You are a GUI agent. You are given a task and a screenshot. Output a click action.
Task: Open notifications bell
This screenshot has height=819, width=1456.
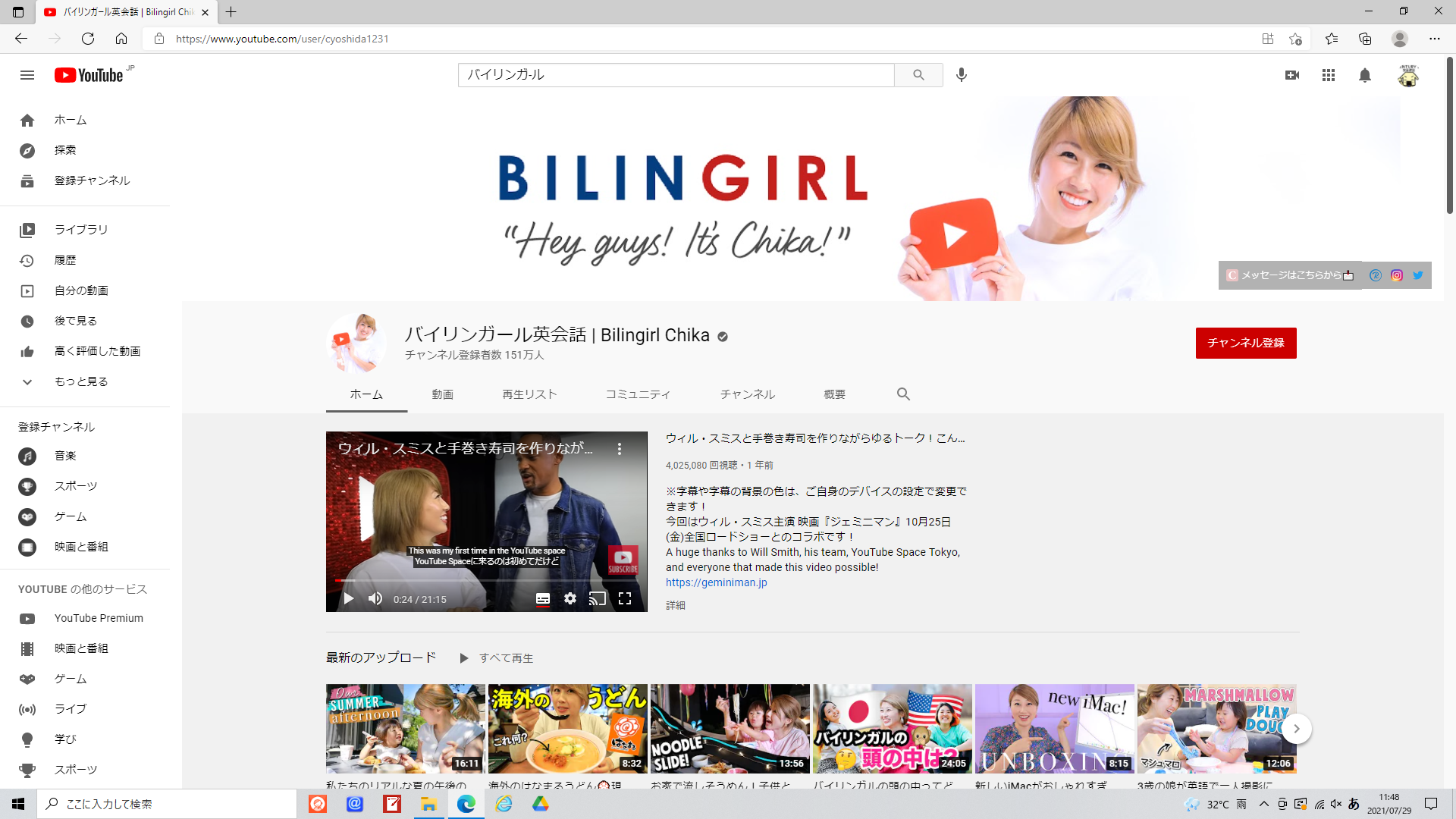[1365, 75]
